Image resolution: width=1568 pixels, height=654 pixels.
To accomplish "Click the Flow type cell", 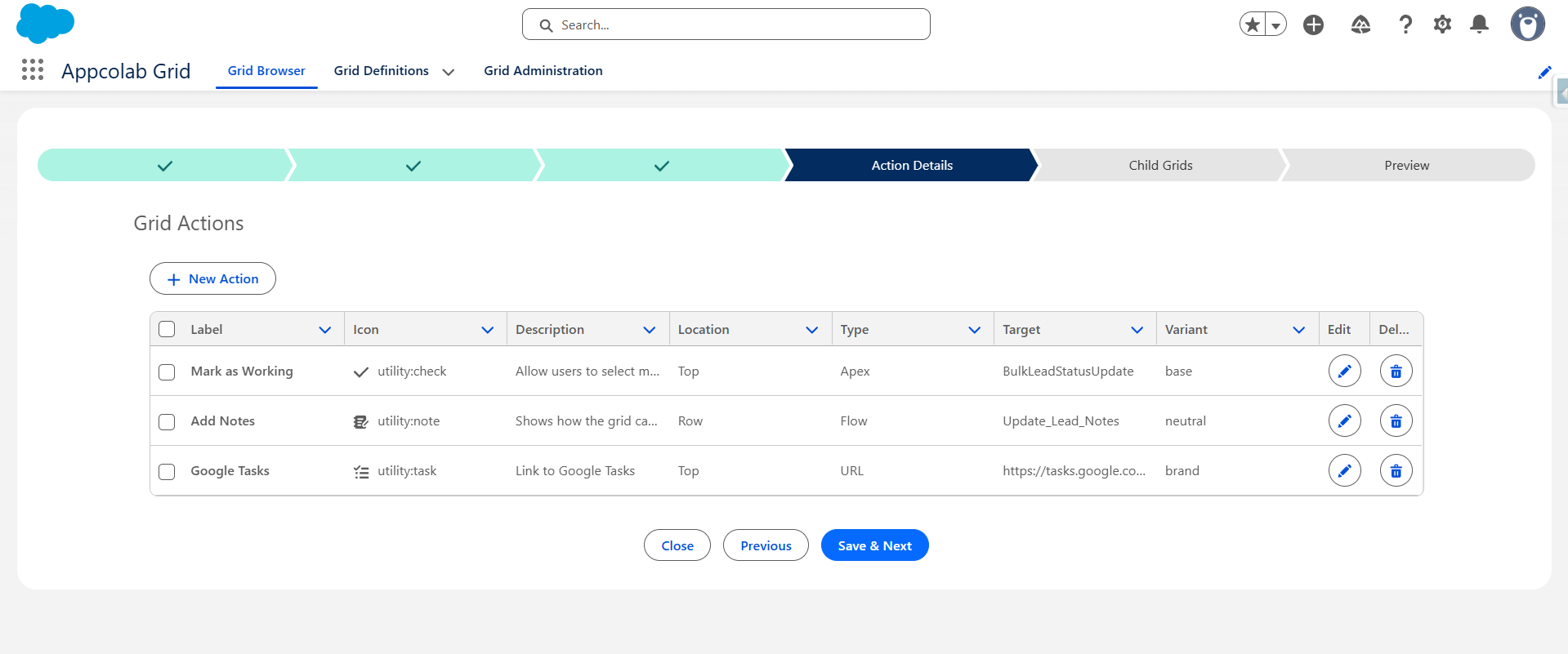I will click(854, 421).
